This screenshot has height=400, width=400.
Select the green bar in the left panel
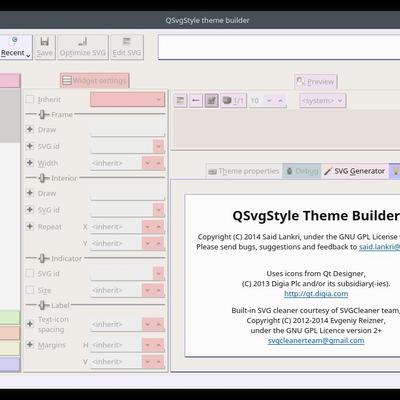click(10, 318)
